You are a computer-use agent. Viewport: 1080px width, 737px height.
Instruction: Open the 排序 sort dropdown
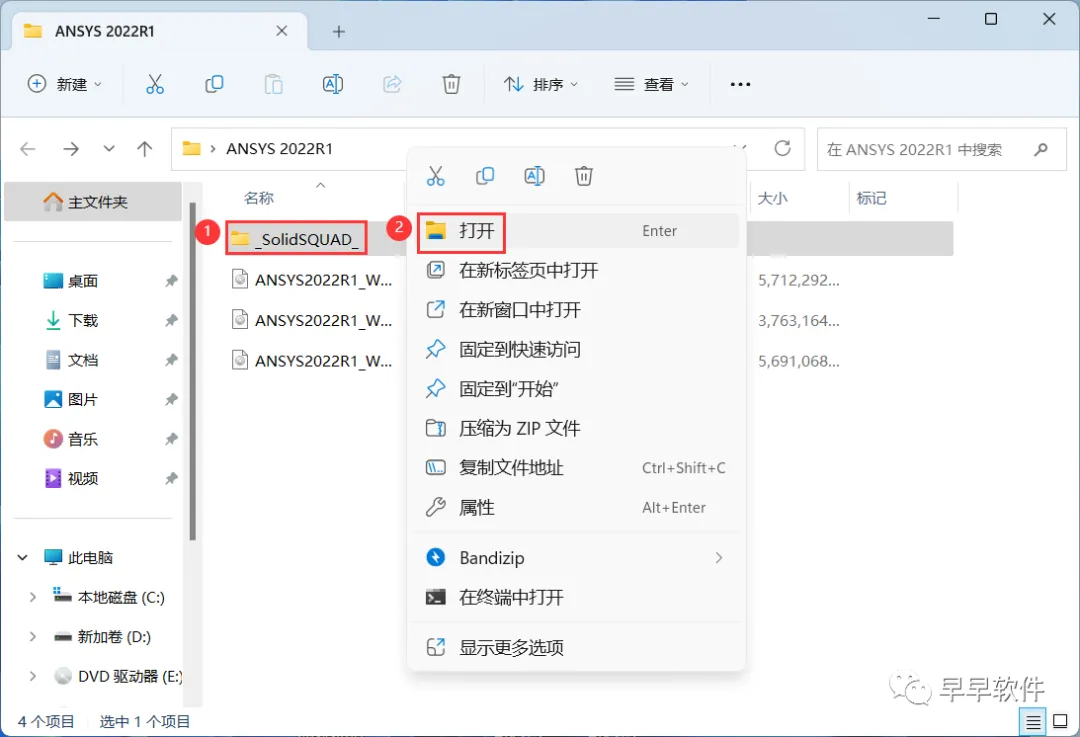541,84
